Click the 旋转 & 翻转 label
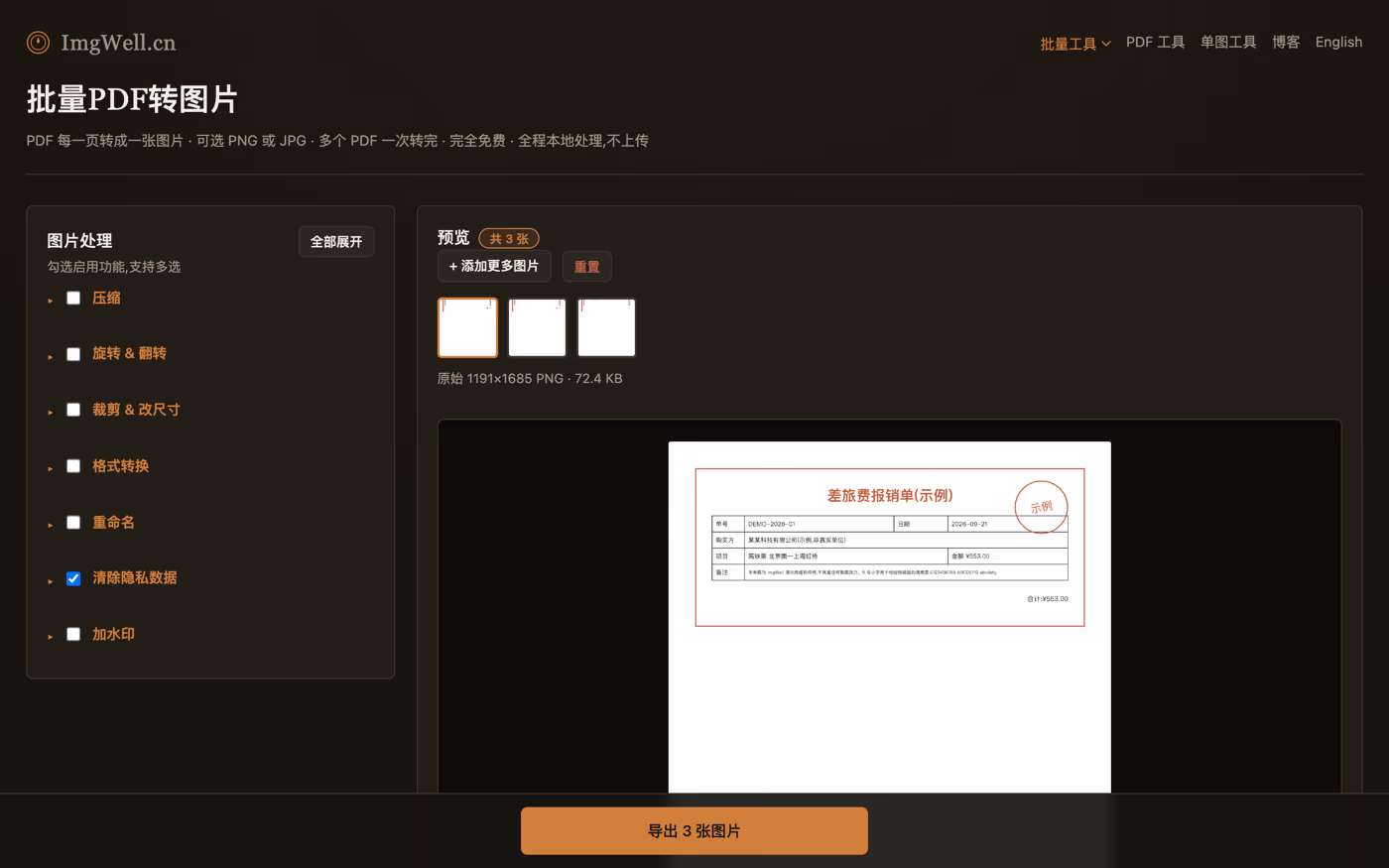Image resolution: width=1389 pixels, height=868 pixels. (x=129, y=353)
